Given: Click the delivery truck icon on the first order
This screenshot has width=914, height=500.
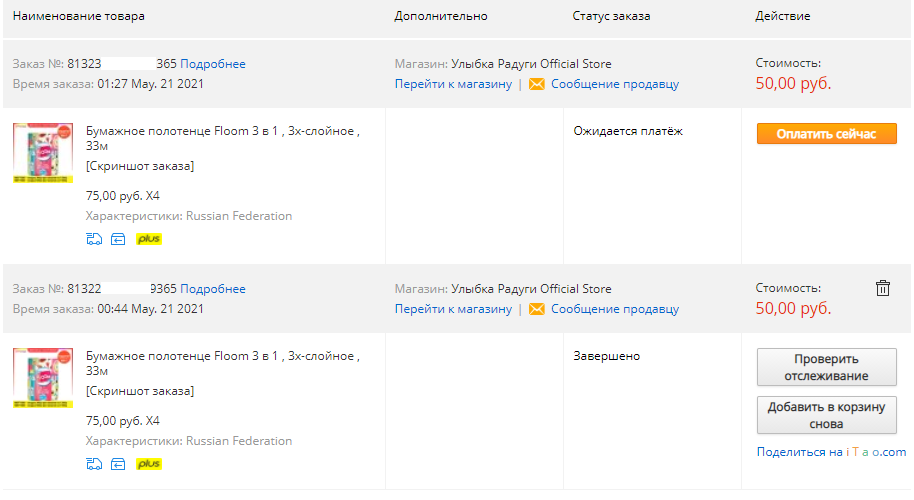Looking at the screenshot, I should point(94,239).
